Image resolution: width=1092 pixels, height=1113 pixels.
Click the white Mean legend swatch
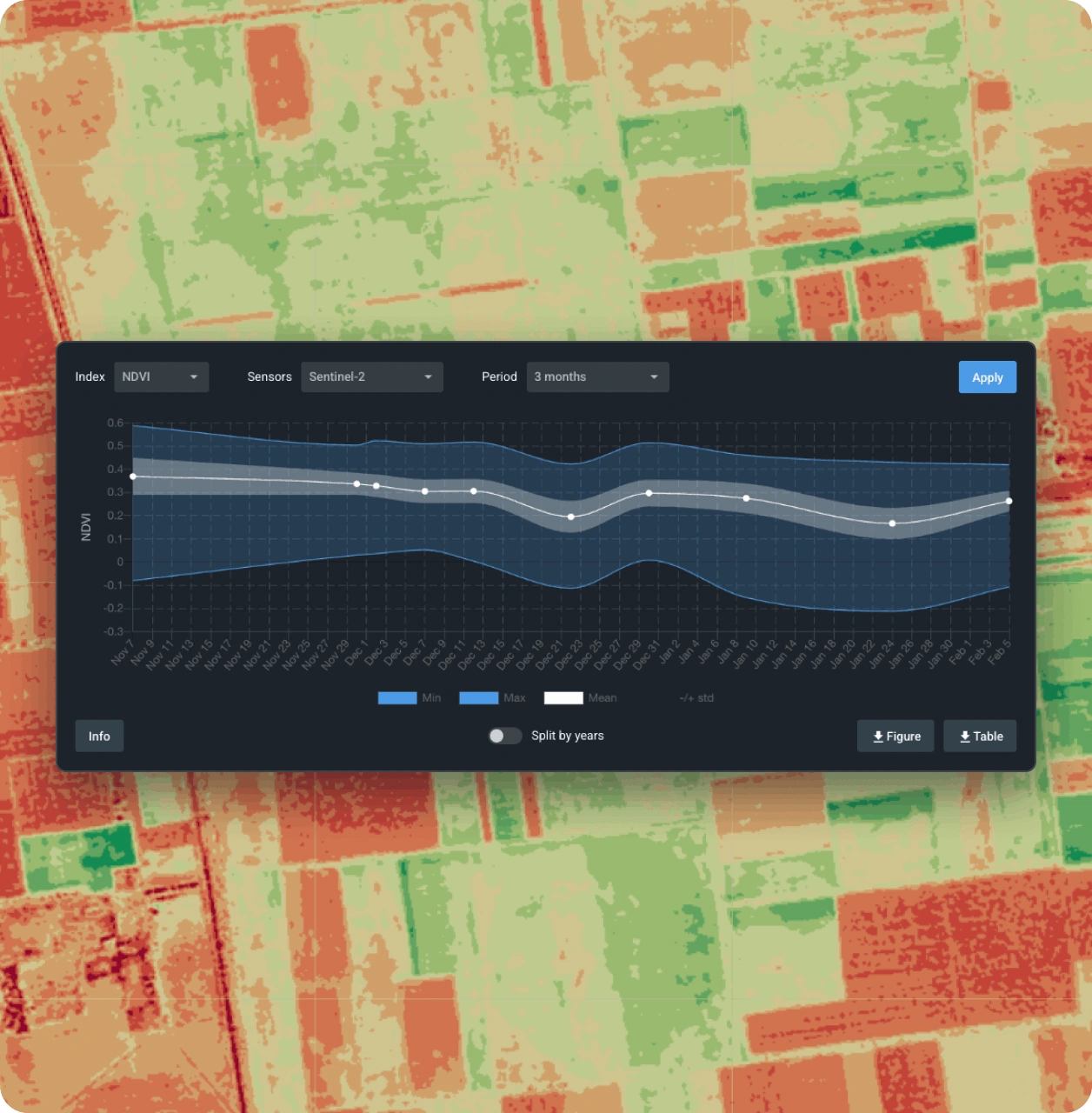tap(563, 698)
